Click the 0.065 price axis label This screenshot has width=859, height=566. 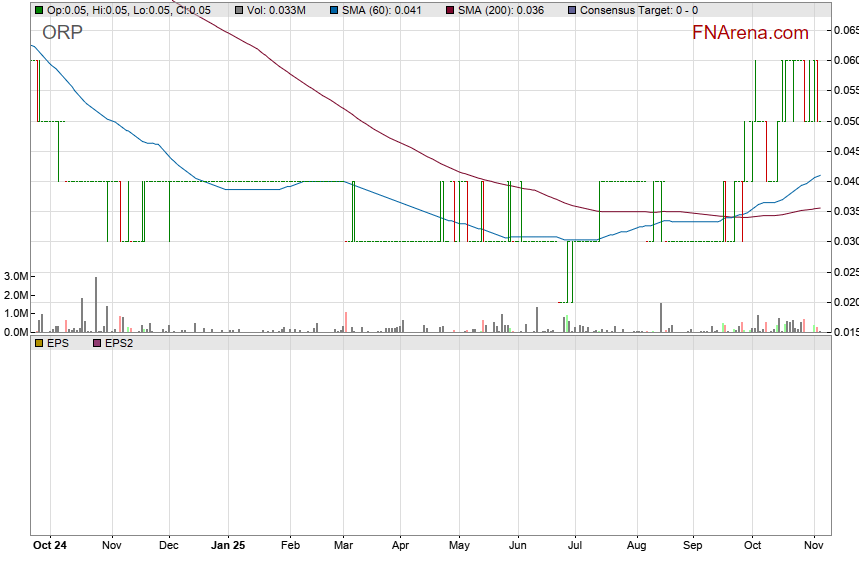coord(845,31)
